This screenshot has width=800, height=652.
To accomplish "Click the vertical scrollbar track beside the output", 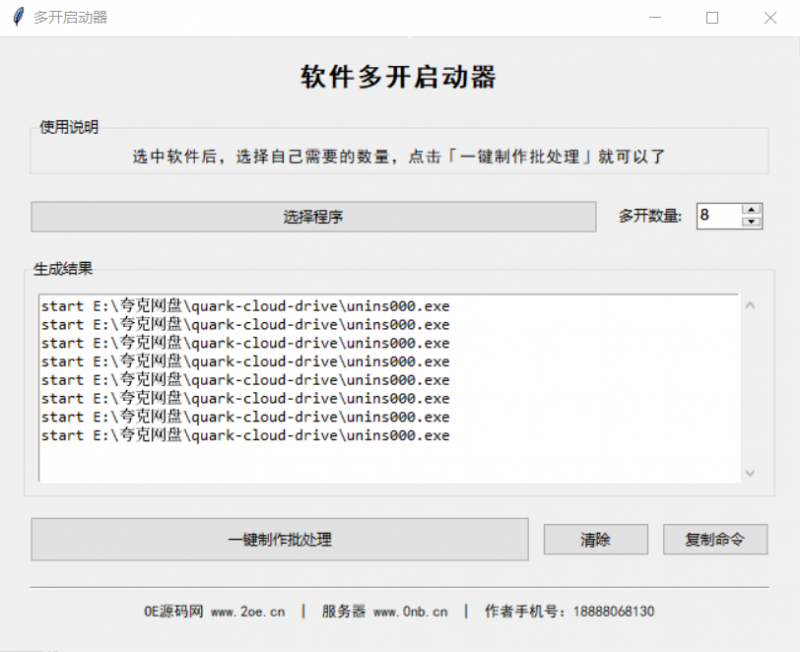I will [x=749, y=390].
